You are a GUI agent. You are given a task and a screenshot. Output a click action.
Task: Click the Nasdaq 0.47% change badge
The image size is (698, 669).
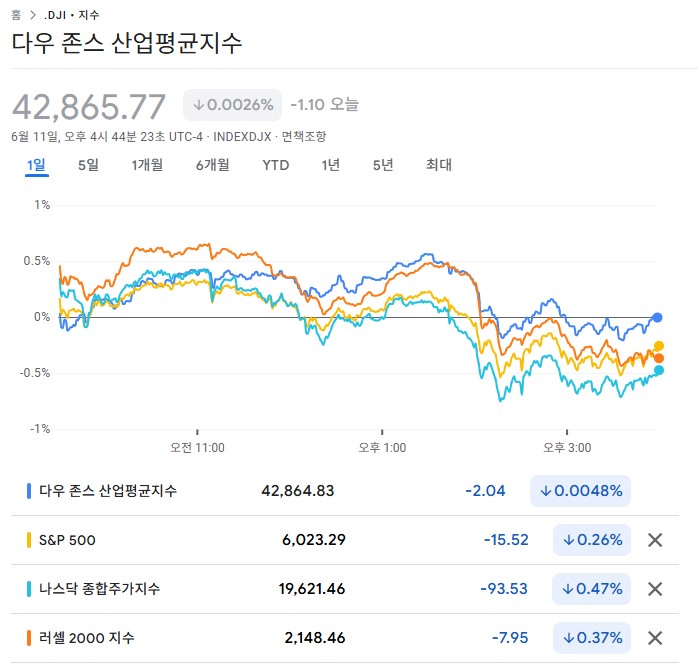coord(591,589)
